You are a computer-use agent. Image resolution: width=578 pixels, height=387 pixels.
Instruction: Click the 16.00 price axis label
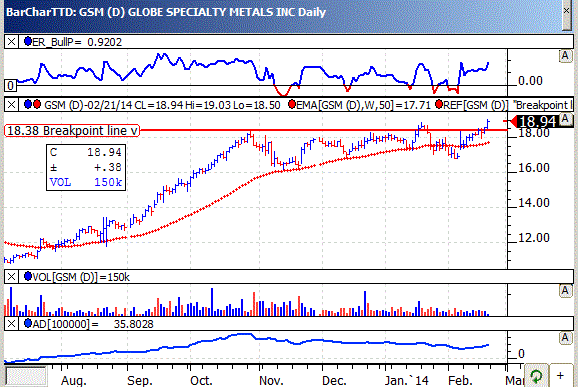534,168
